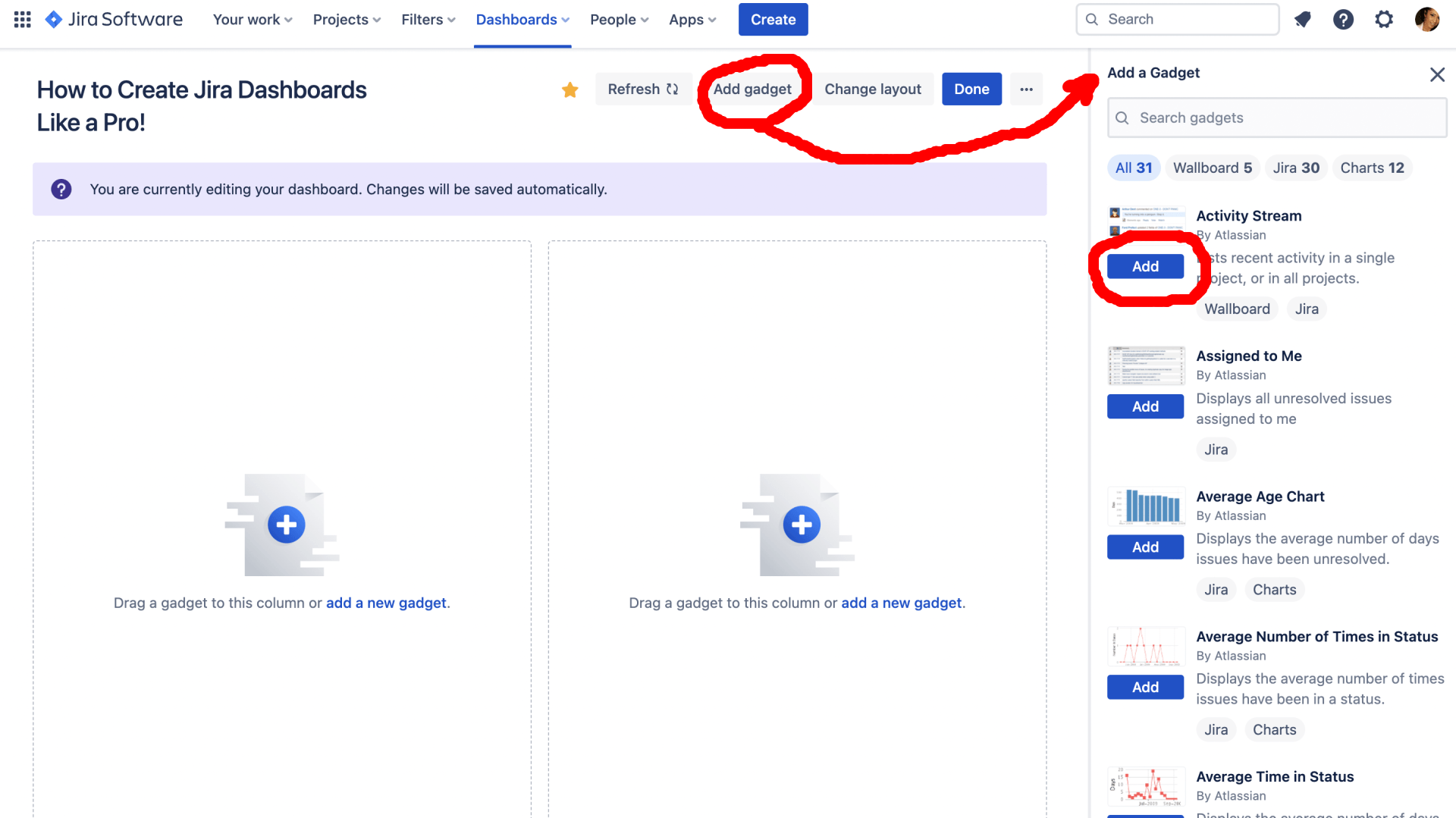The image size is (1456, 818).
Task: Expand the Apps menu
Action: click(692, 20)
